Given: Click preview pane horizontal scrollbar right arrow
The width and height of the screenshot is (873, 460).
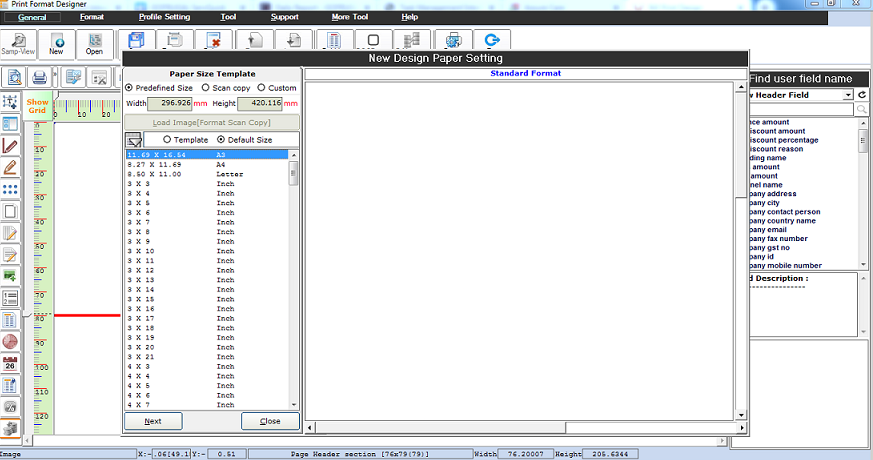Looking at the screenshot, I should click(x=742, y=428).
